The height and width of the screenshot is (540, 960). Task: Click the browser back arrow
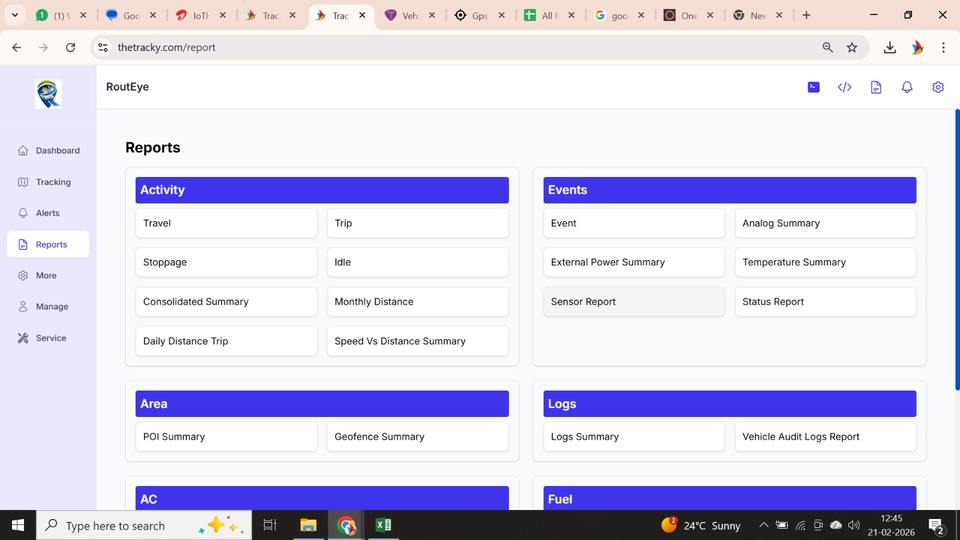pos(17,47)
